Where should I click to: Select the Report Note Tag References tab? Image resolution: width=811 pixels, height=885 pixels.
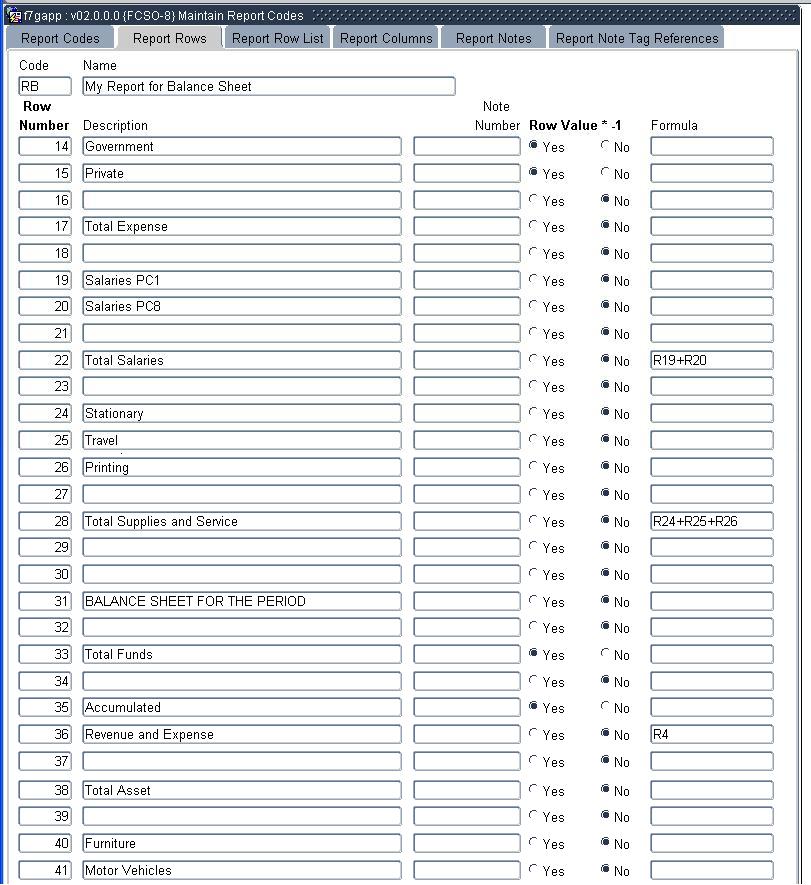tap(637, 38)
